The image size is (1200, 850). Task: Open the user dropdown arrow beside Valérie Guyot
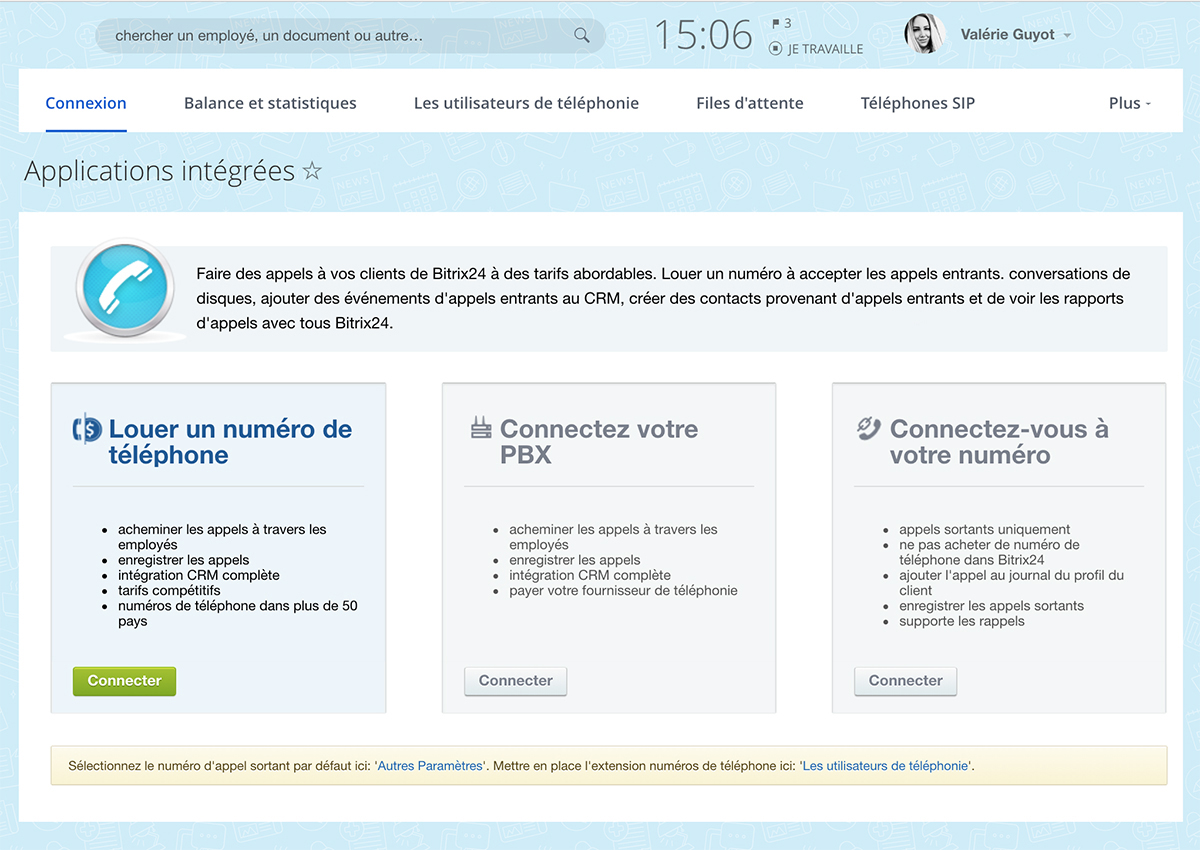click(1068, 36)
